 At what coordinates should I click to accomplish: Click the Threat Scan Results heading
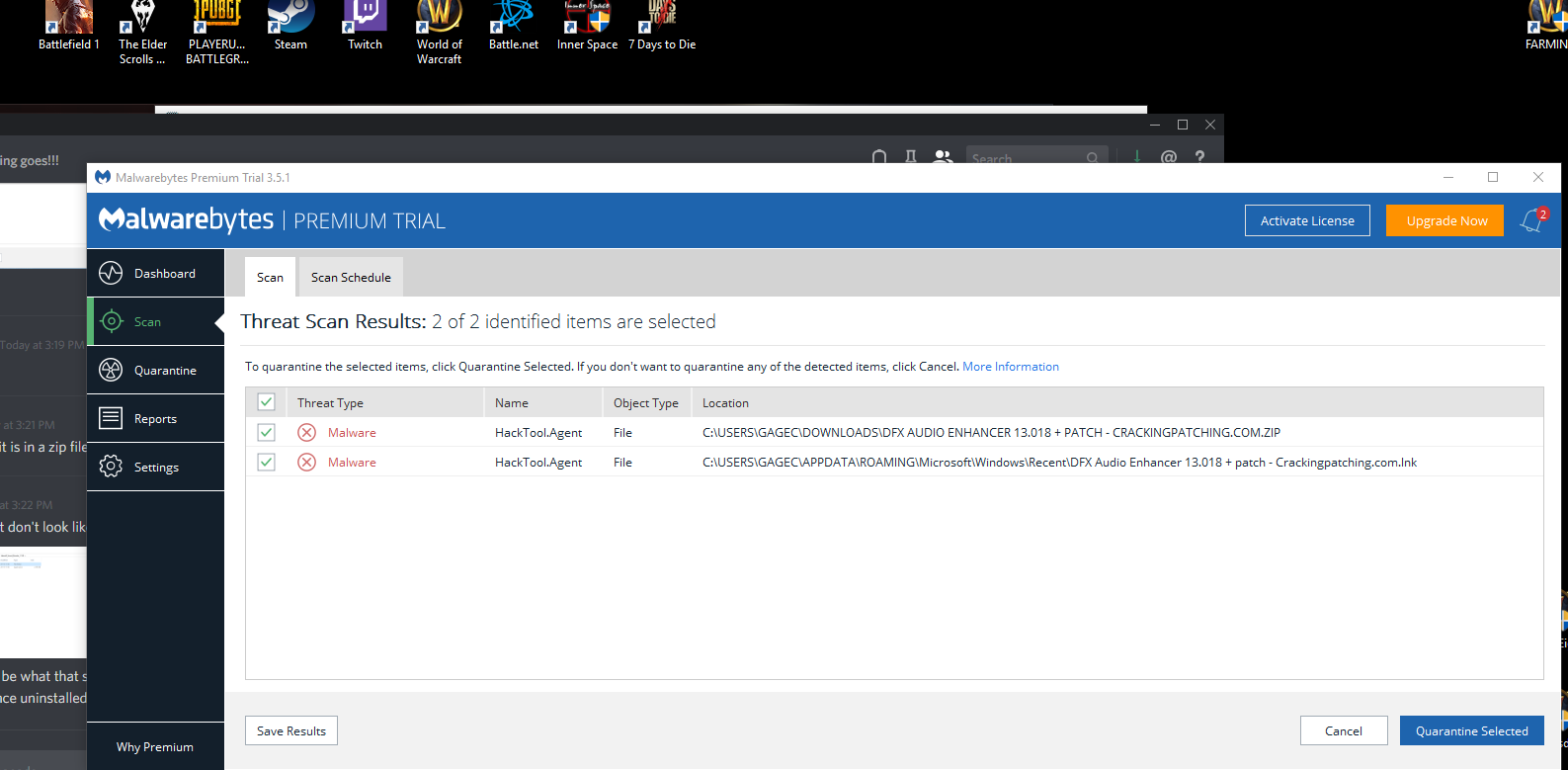point(478,321)
